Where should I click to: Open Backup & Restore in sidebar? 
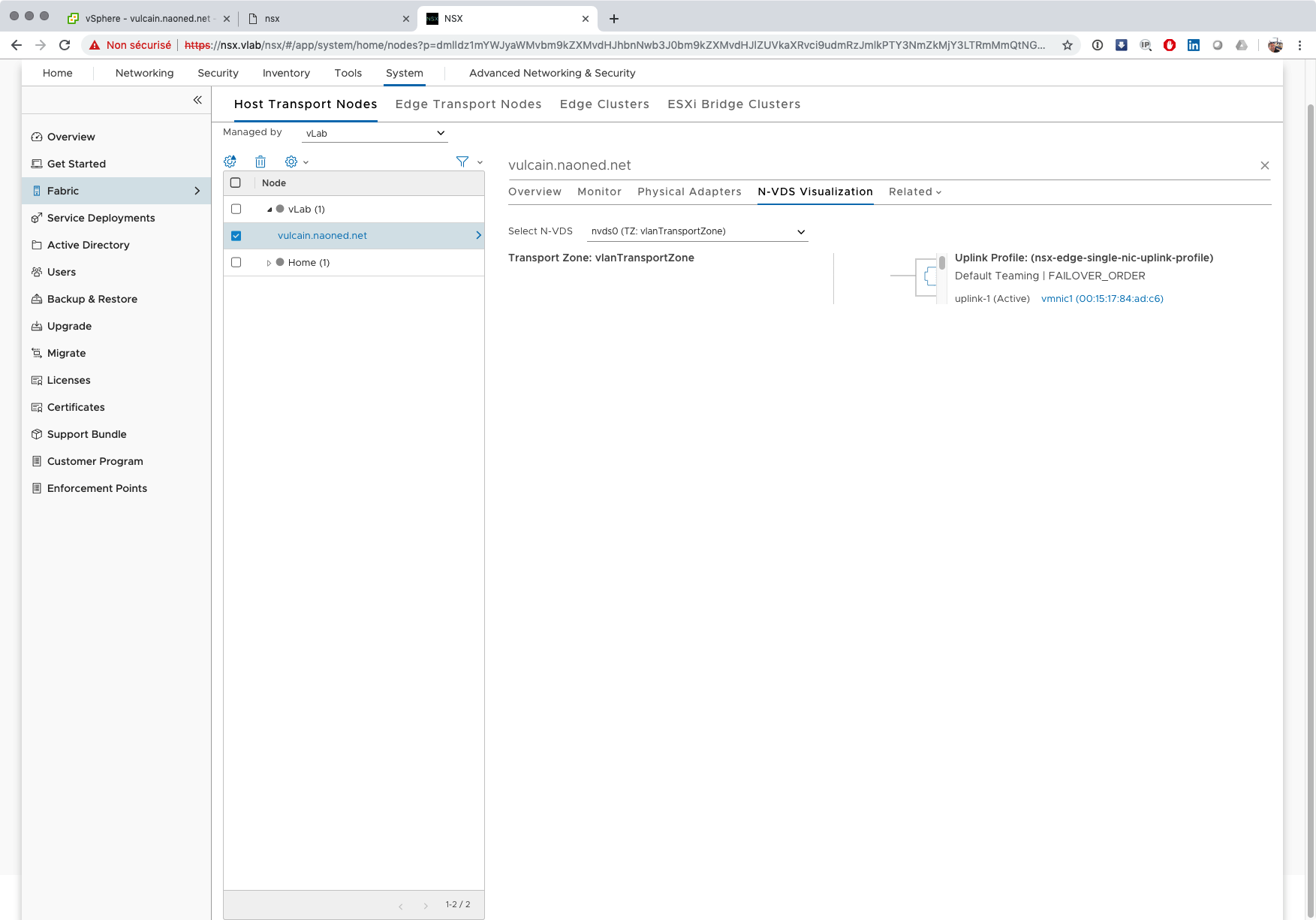pos(92,299)
